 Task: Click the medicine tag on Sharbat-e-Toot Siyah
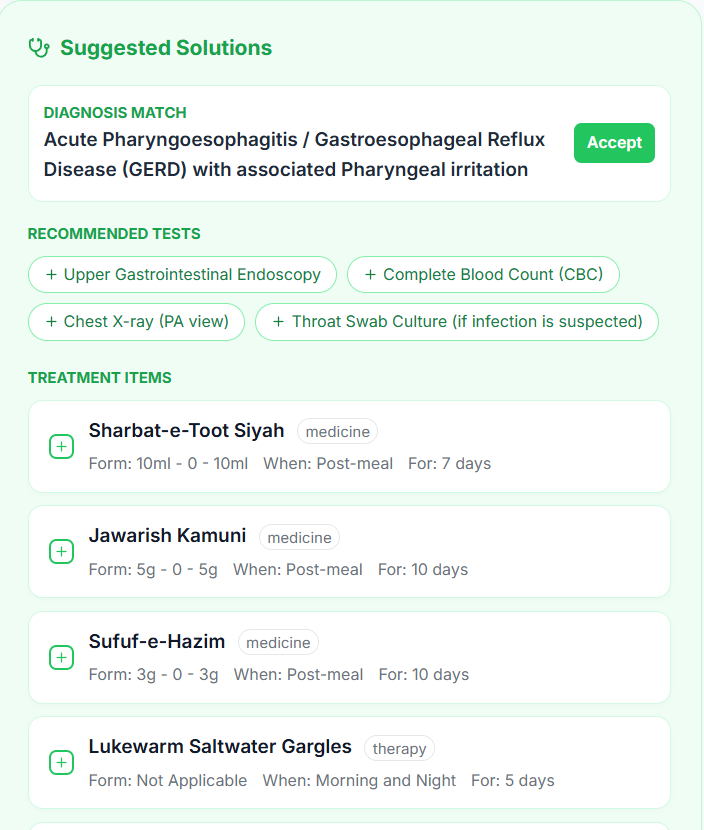(337, 432)
